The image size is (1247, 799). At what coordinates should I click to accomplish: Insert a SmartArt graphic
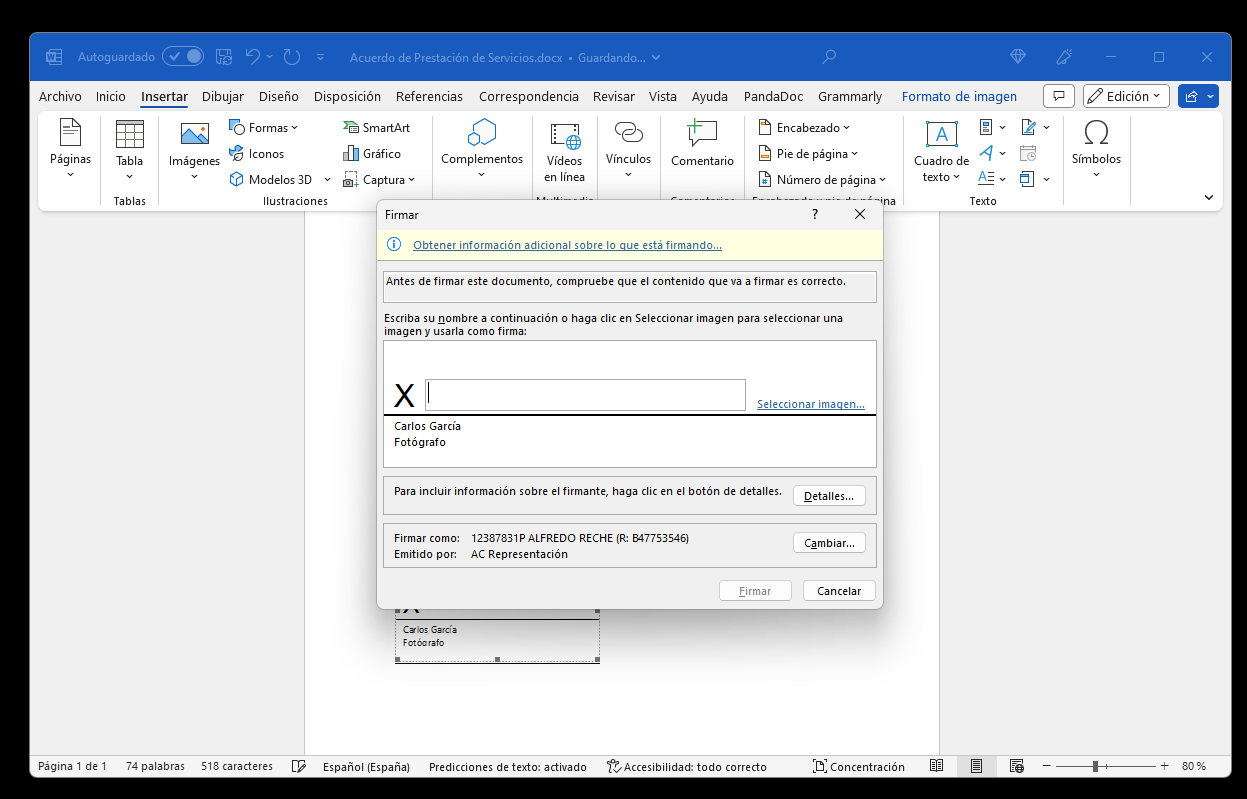coord(377,127)
